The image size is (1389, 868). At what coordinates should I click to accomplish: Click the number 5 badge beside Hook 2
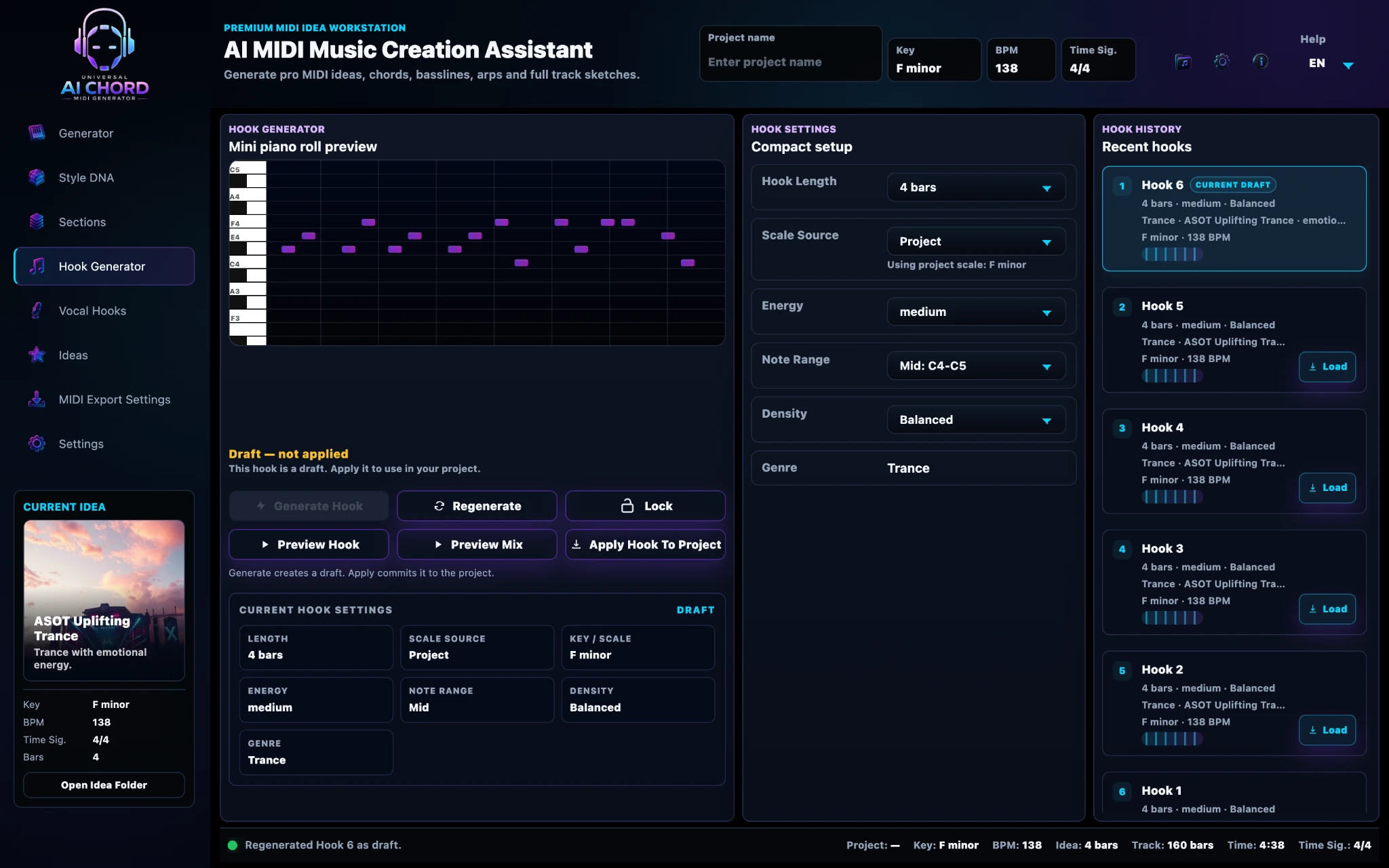1122,671
